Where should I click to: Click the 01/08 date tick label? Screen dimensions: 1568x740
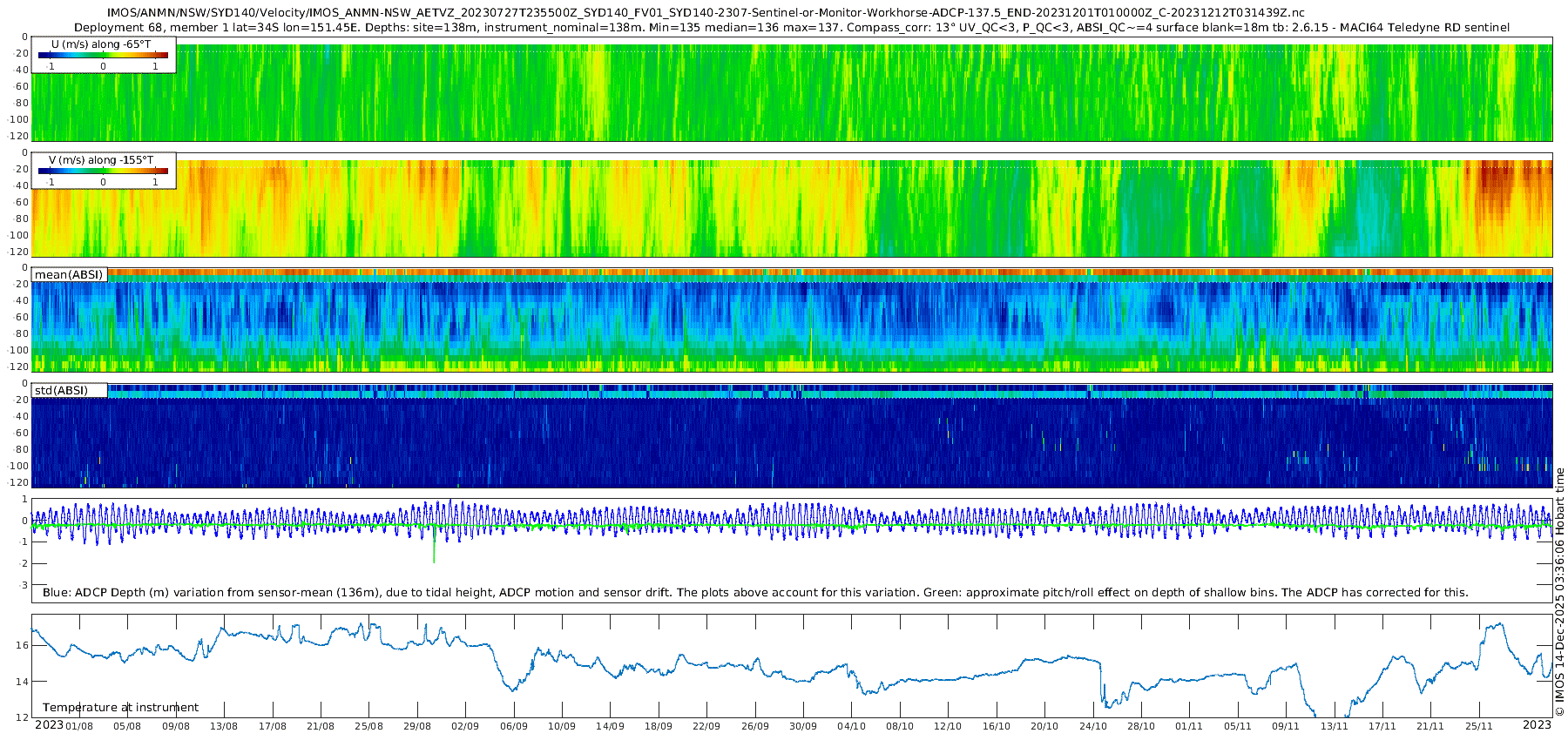click(79, 726)
